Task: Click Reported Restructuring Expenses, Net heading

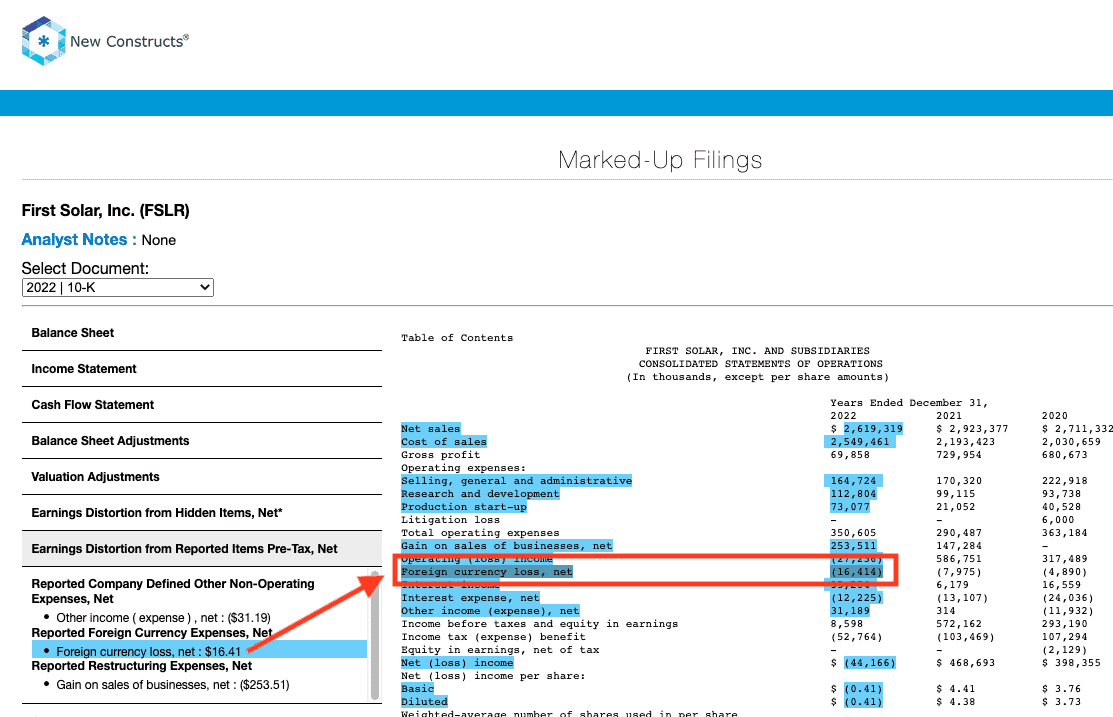Action: pyautogui.click(x=142, y=666)
